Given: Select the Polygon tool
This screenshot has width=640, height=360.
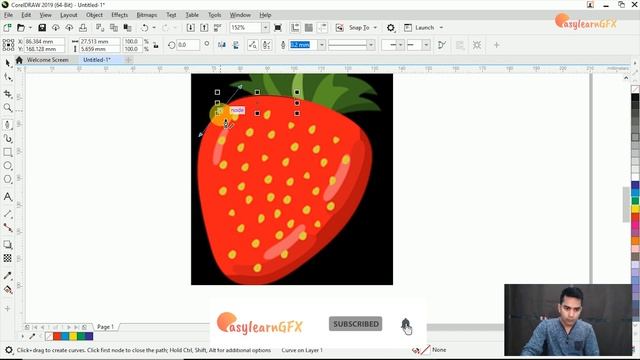Looking at the screenshot, I should tap(7, 179).
